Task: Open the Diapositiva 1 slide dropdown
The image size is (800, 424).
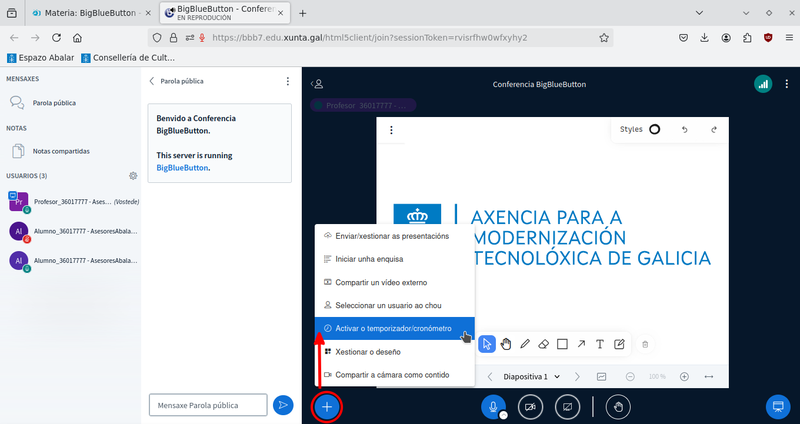Action: pos(530,377)
